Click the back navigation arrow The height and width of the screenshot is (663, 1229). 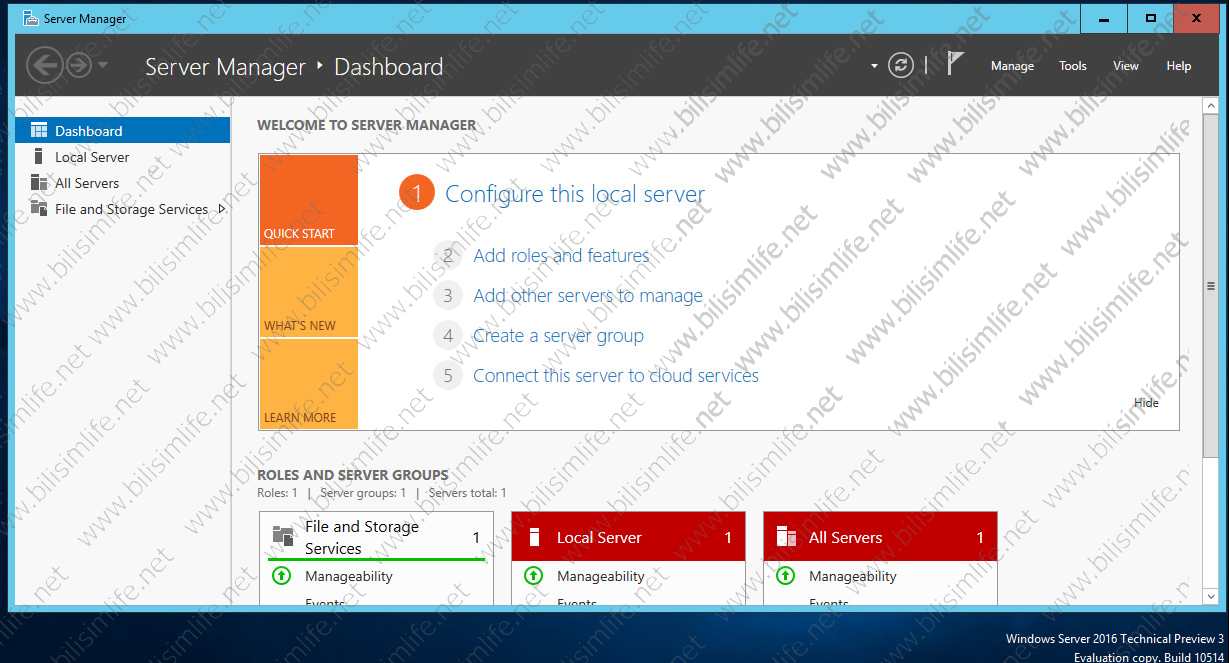(x=44, y=66)
